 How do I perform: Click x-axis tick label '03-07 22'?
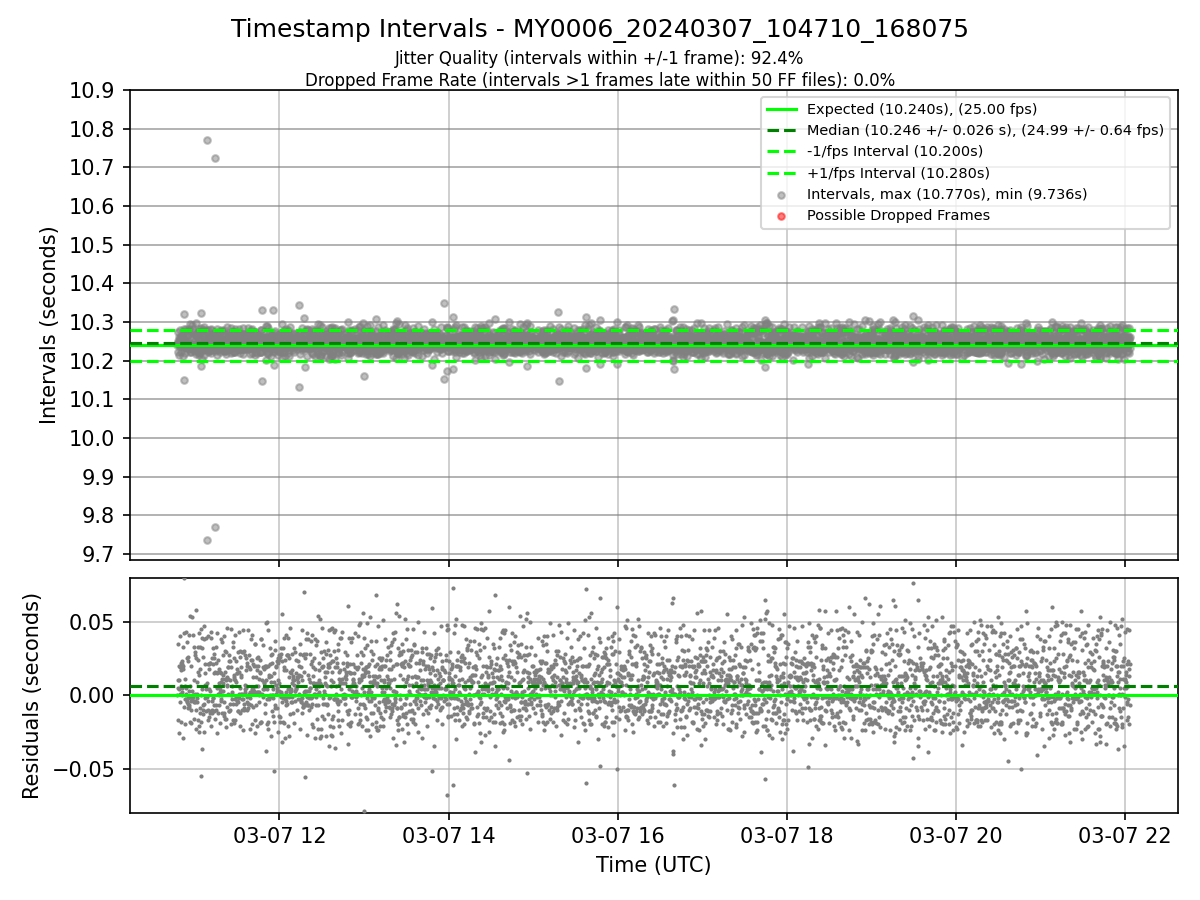tap(1124, 834)
